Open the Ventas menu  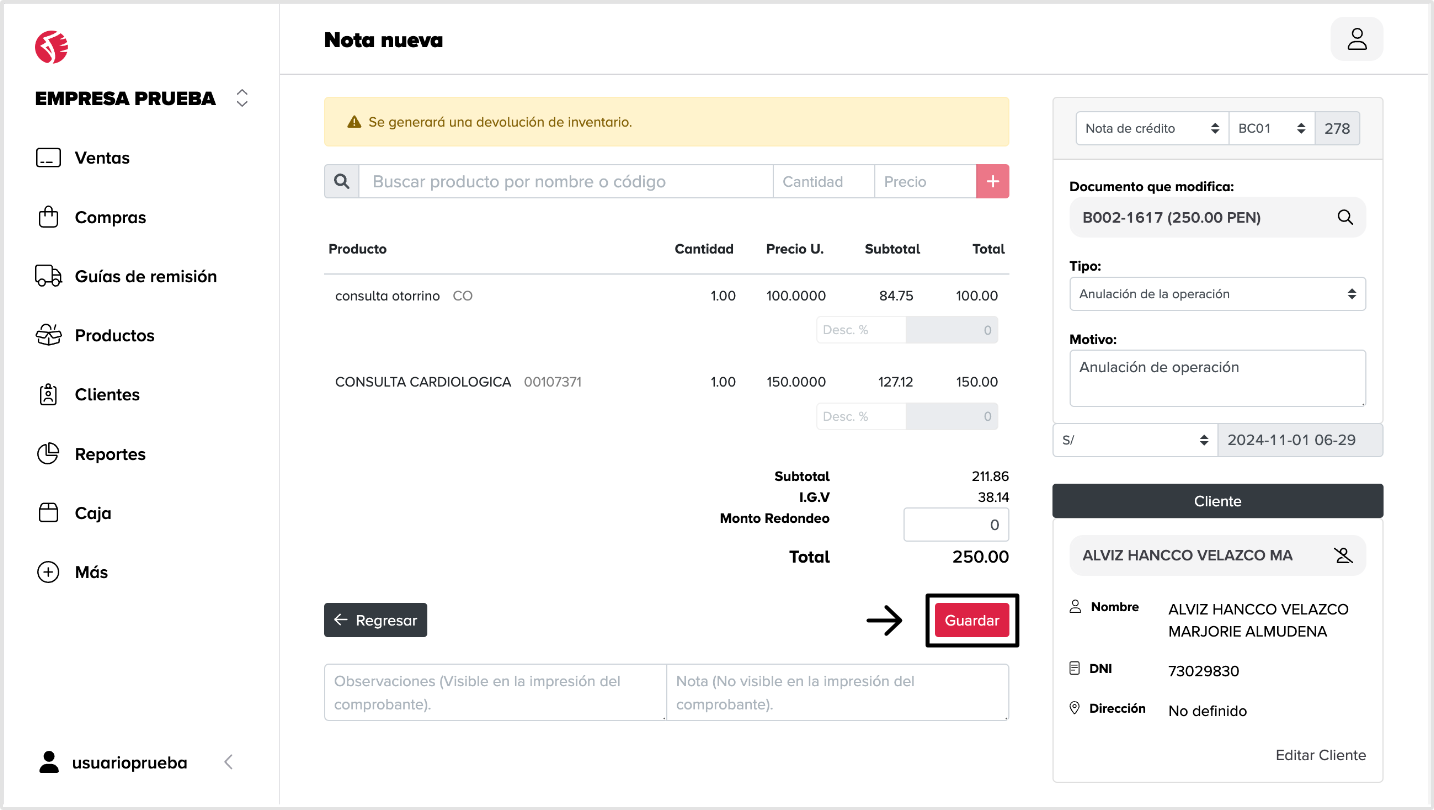102,158
